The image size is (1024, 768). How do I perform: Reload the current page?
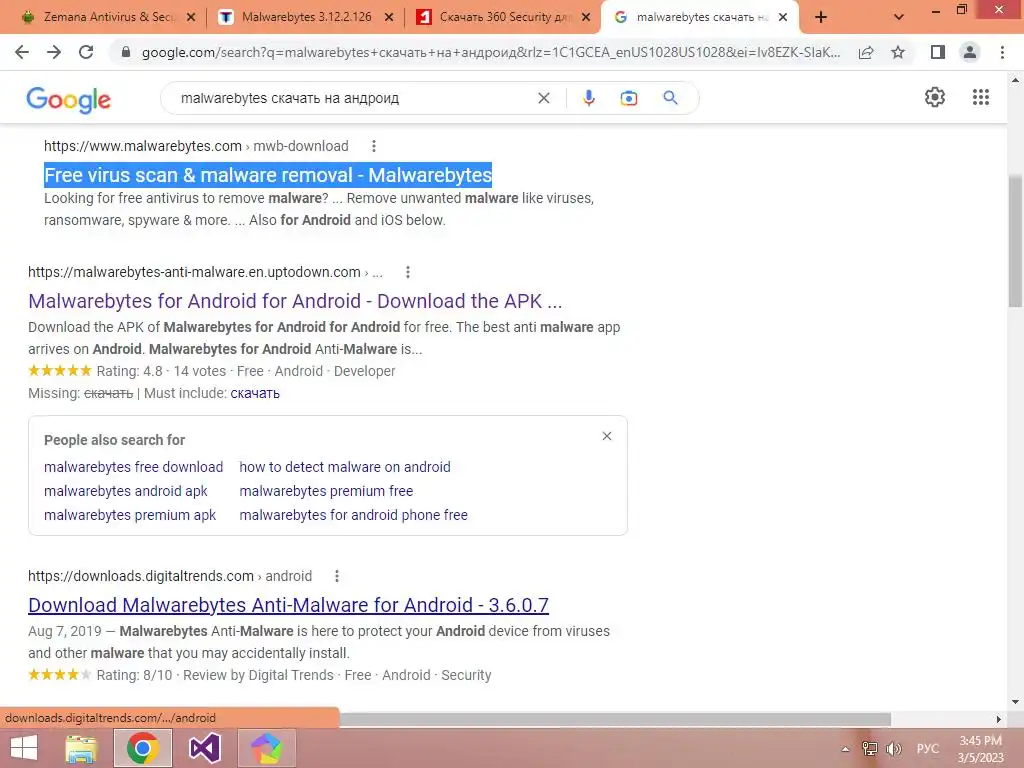[x=86, y=52]
